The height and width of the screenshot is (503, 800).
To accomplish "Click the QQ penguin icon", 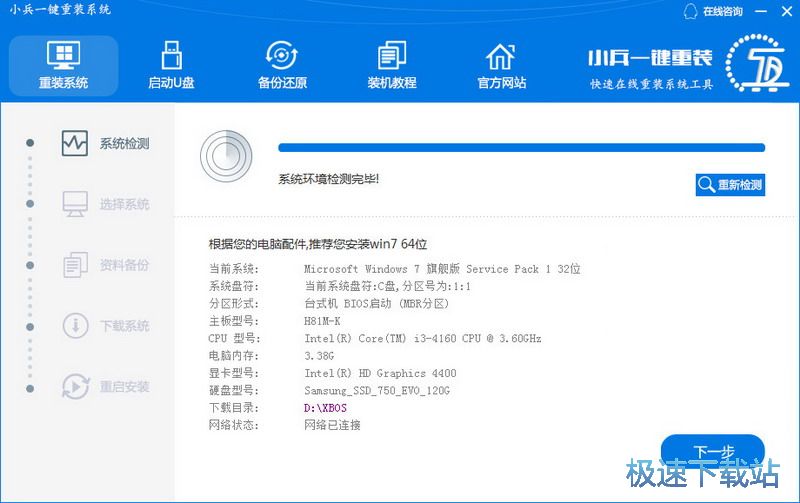I will coord(690,11).
